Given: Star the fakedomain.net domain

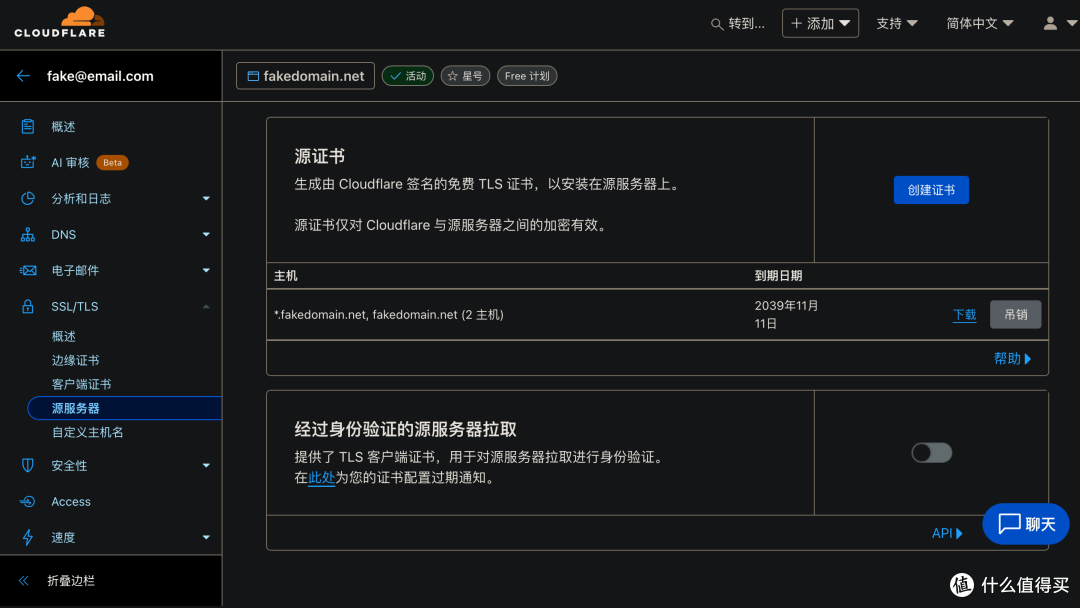Looking at the screenshot, I should 464,75.
